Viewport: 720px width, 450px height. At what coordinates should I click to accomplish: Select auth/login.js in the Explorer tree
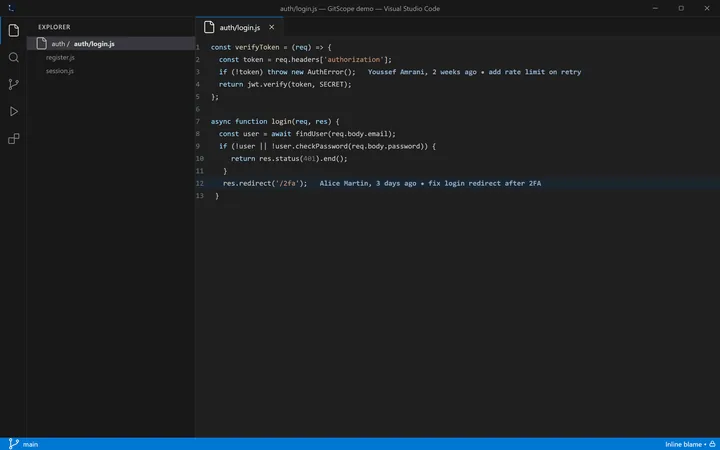click(111, 44)
